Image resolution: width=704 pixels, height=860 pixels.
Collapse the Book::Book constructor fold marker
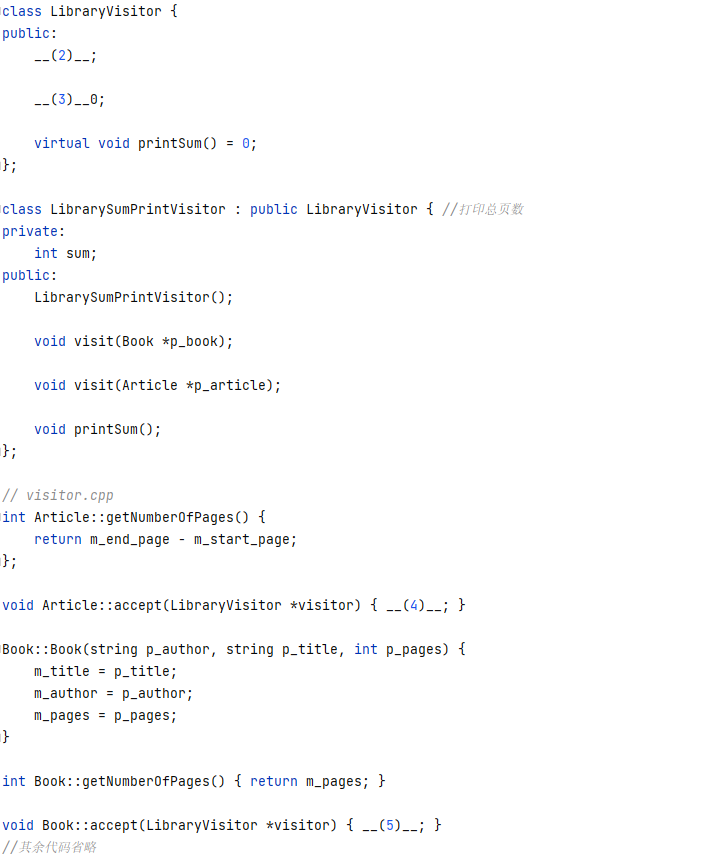tap(2, 649)
